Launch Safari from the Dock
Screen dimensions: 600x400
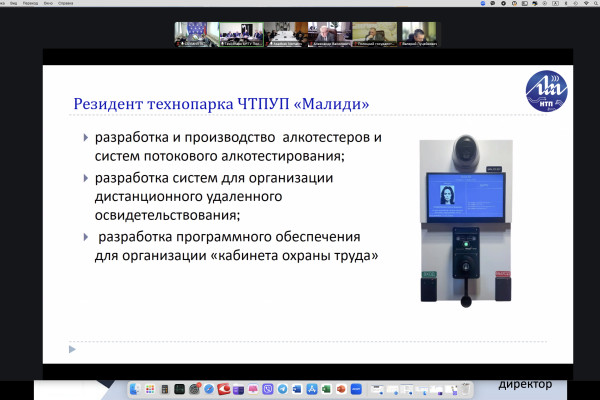208,389
